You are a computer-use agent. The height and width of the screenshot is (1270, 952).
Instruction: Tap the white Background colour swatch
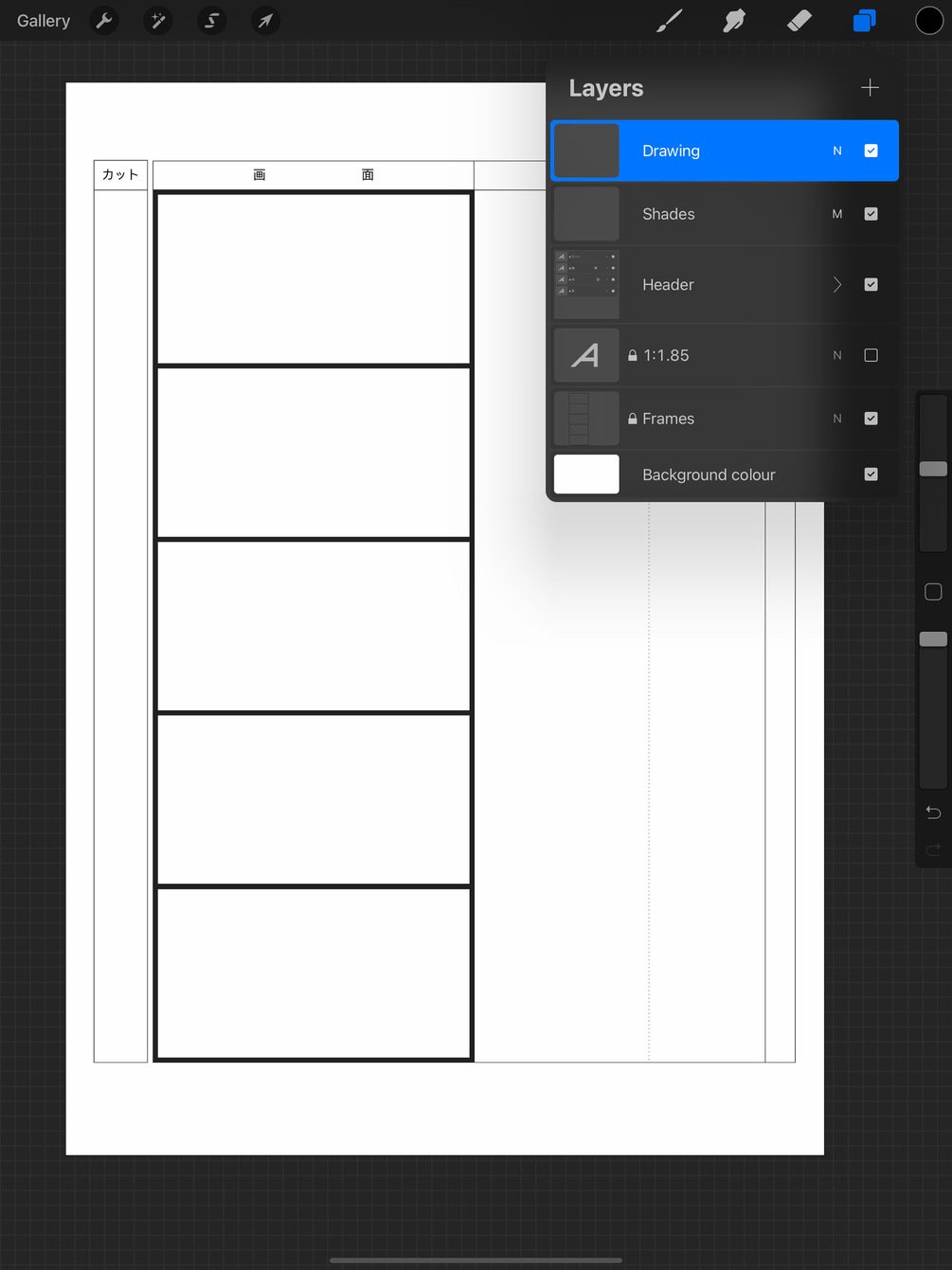[586, 474]
